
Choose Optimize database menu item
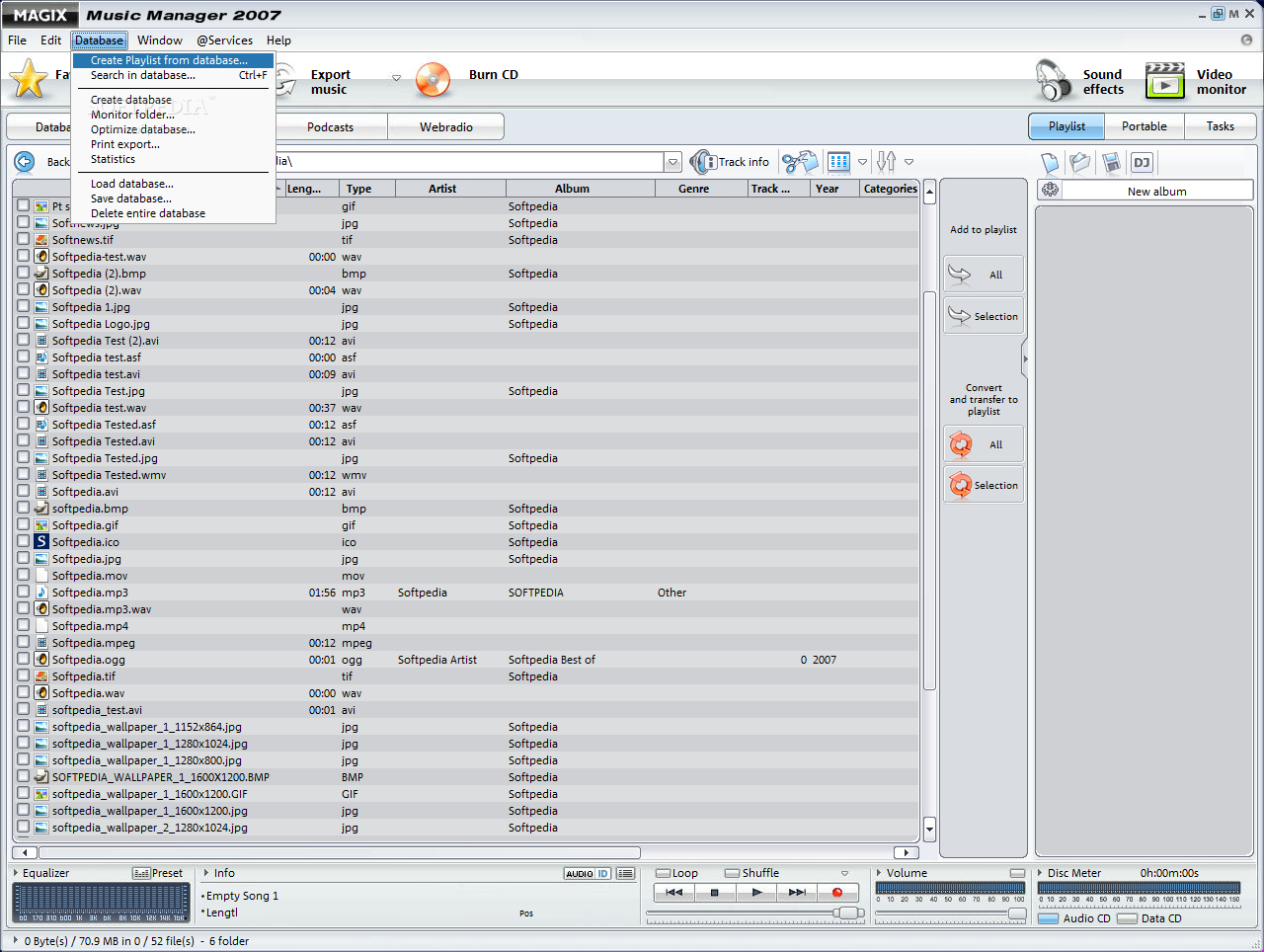click(x=173, y=129)
